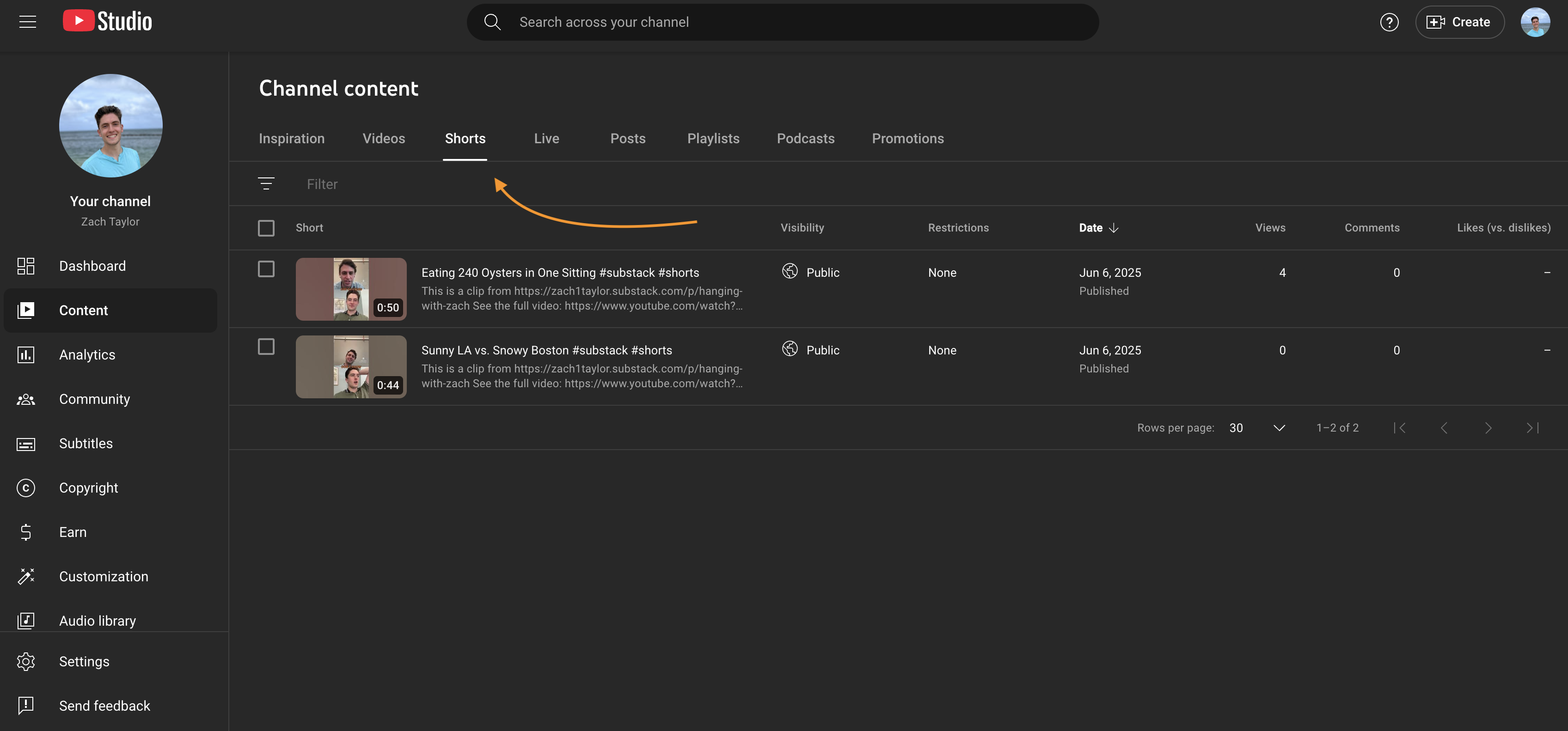The height and width of the screenshot is (731, 1568).
Task: Switch to the Live tab
Action: coord(546,138)
